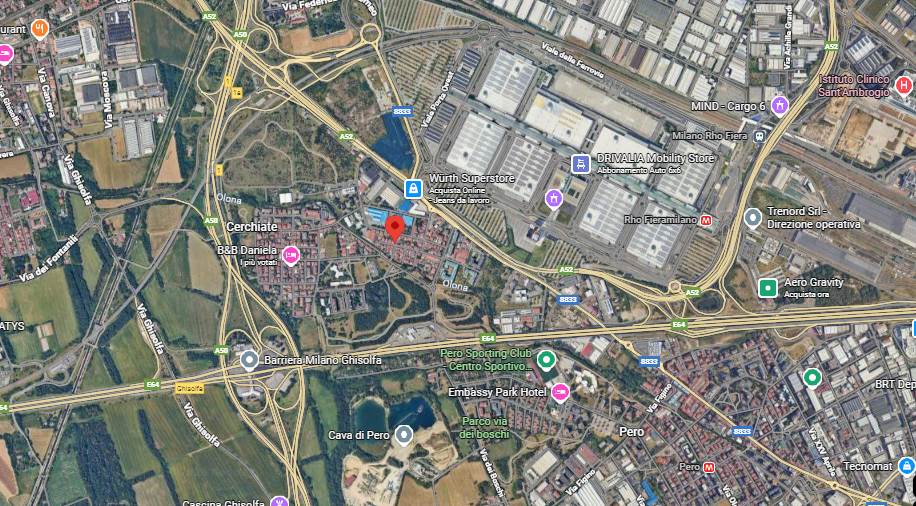Click the Tecnomat shopping bag icon

(x=907, y=466)
